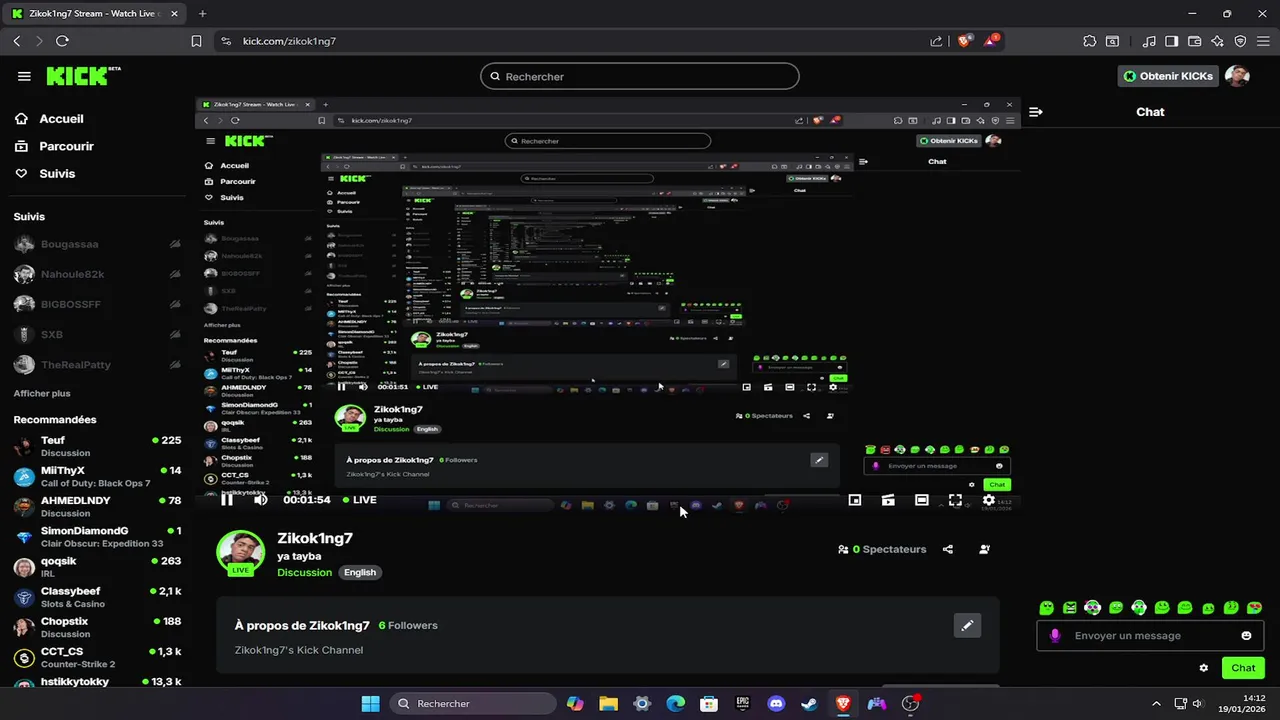Reload the page in browser
This screenshot has height=720, width=1280.
[x=62, y=41]
